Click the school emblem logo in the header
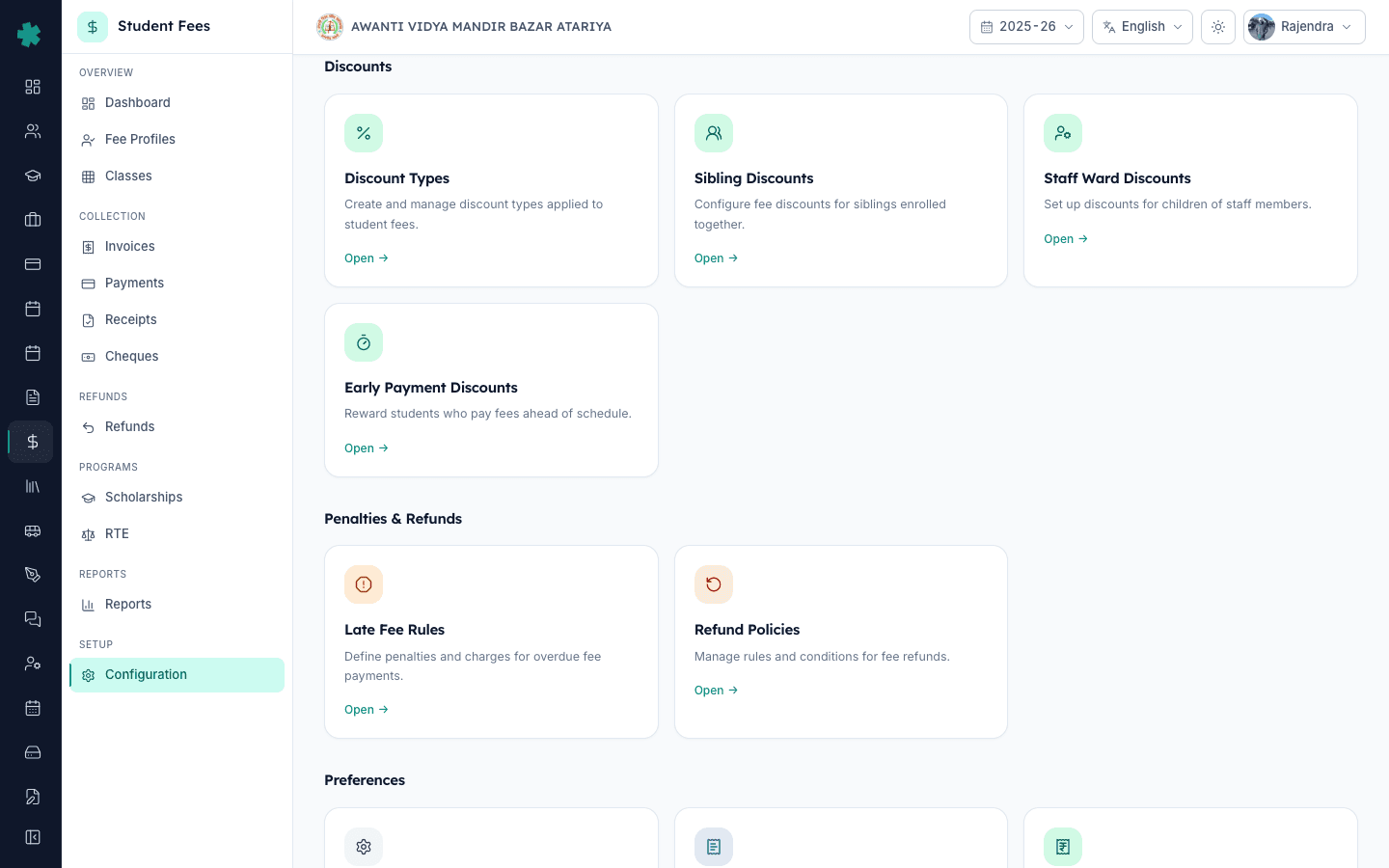This screenshot has height=868, width=1389. pos(330,27)
